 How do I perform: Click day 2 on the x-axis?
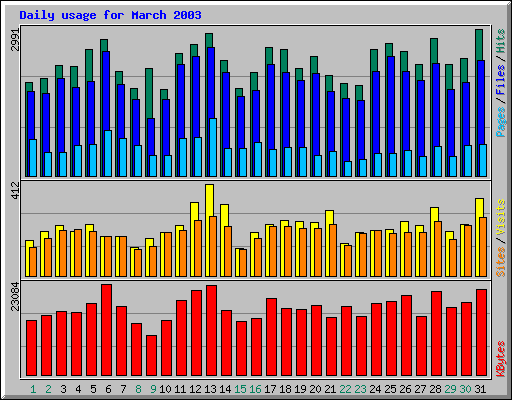[x=48, y=389]
